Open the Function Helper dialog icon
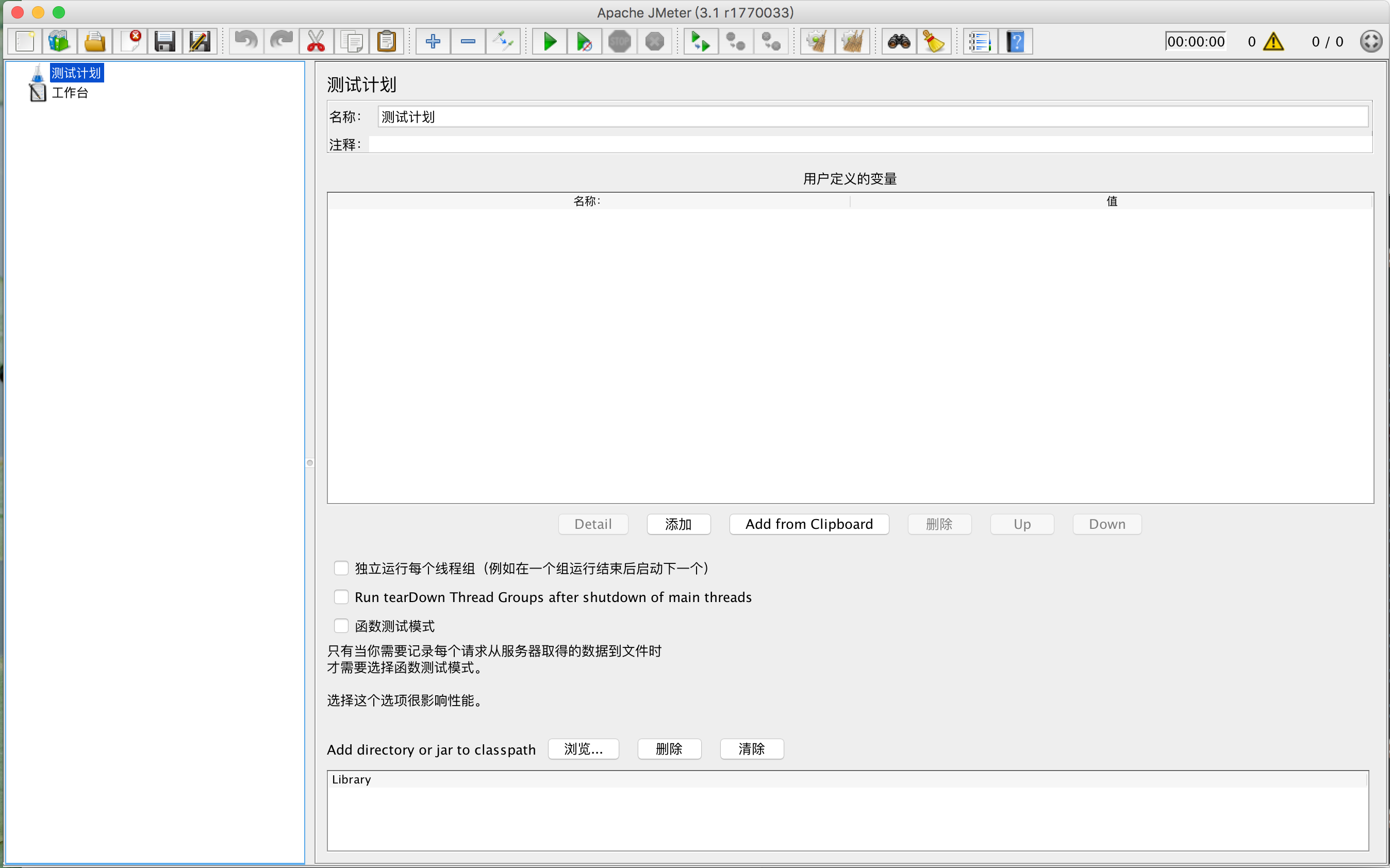The height and width of the screenshot is (868, 1390). [x=981, y=42]
